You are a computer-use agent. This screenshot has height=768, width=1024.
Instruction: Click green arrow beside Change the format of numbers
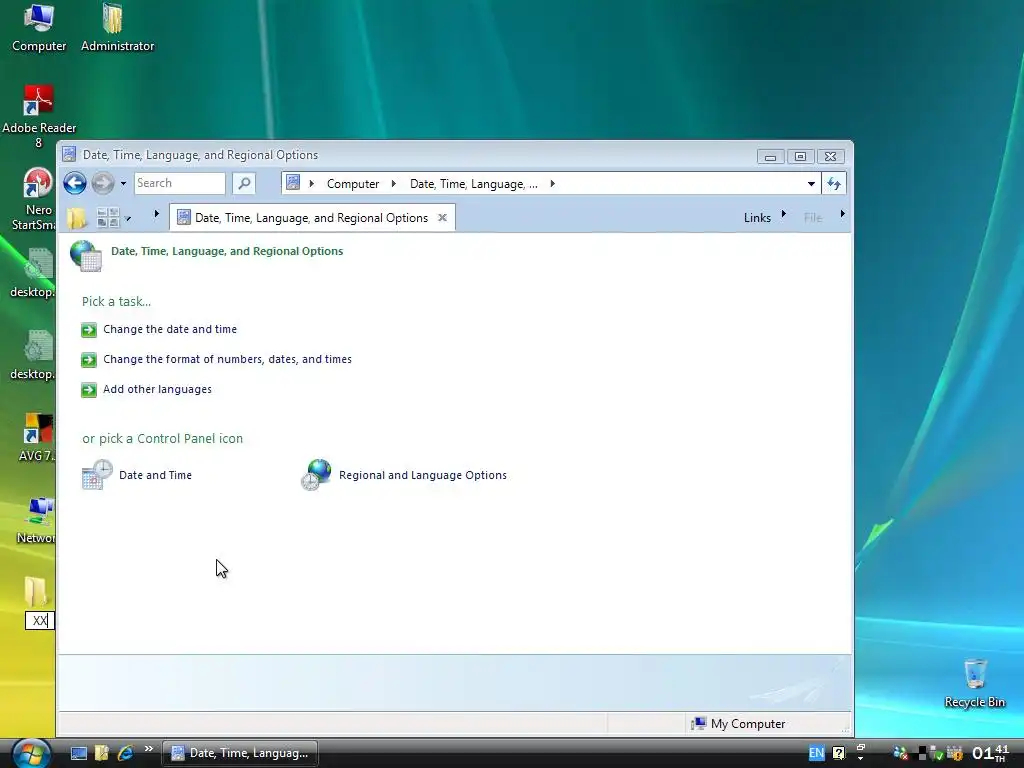[89, 360]
